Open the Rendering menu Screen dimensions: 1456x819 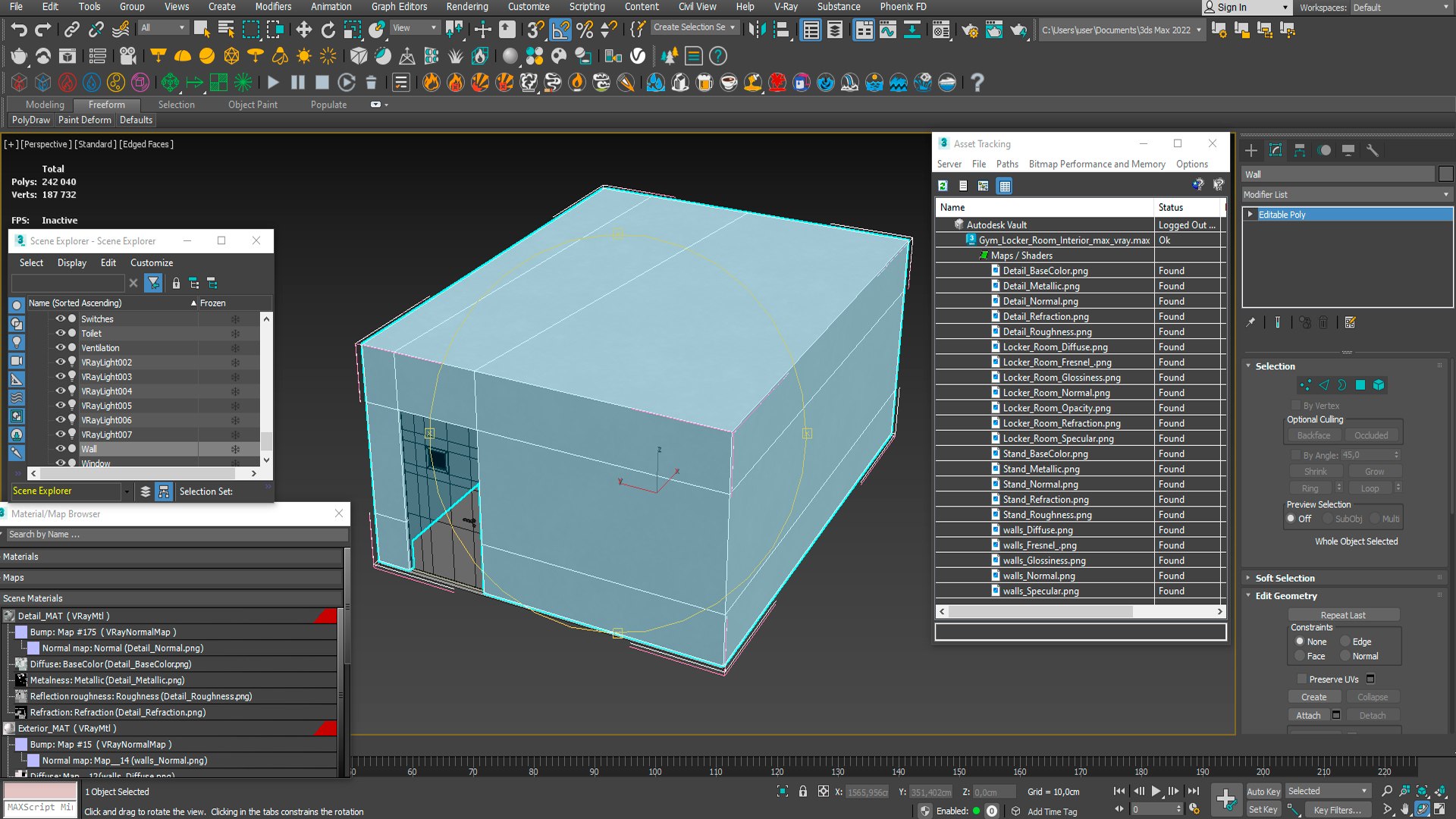(467, 6)
